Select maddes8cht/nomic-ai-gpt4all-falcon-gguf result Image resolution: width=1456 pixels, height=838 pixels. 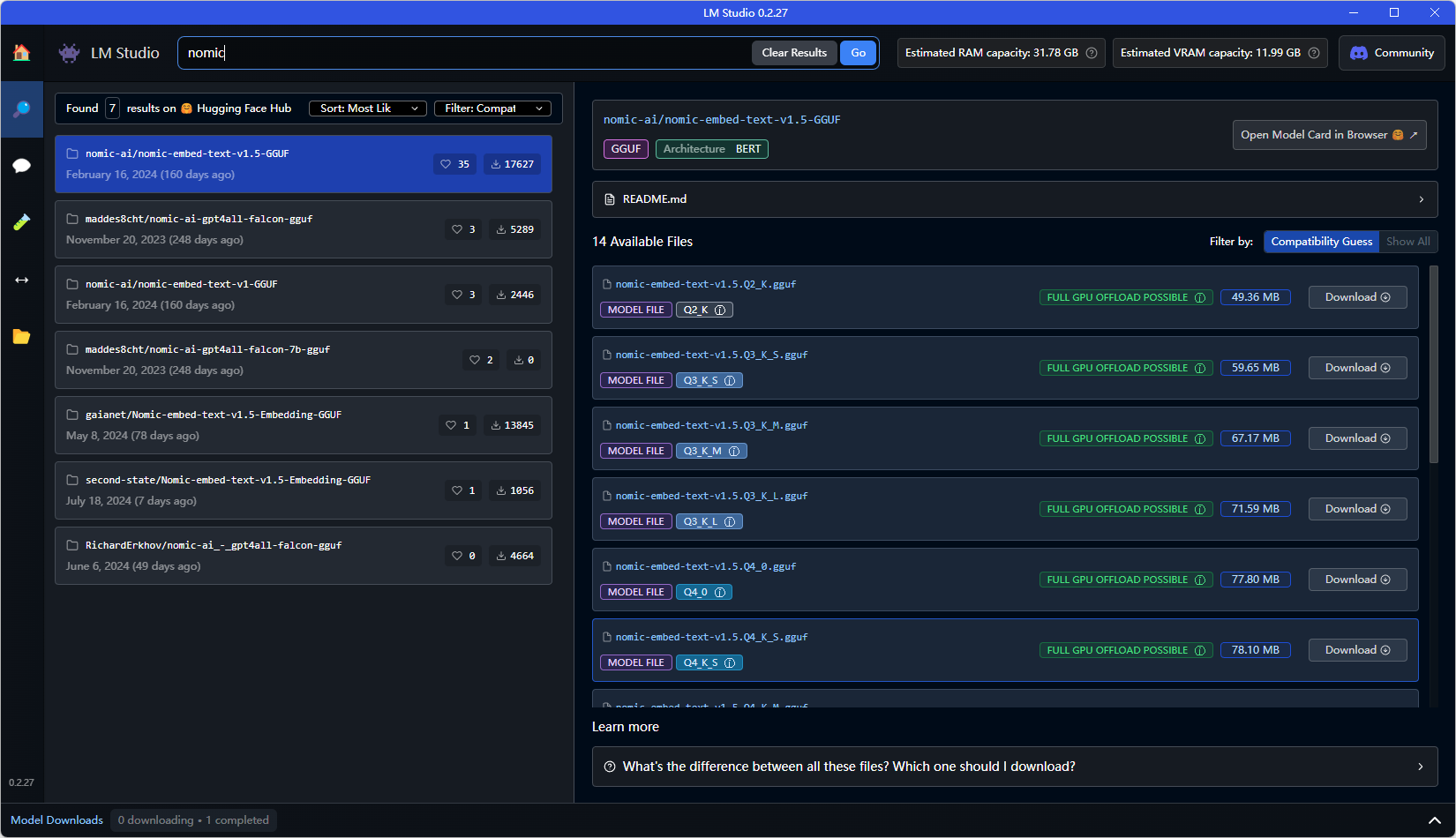[x=304, y=229]
